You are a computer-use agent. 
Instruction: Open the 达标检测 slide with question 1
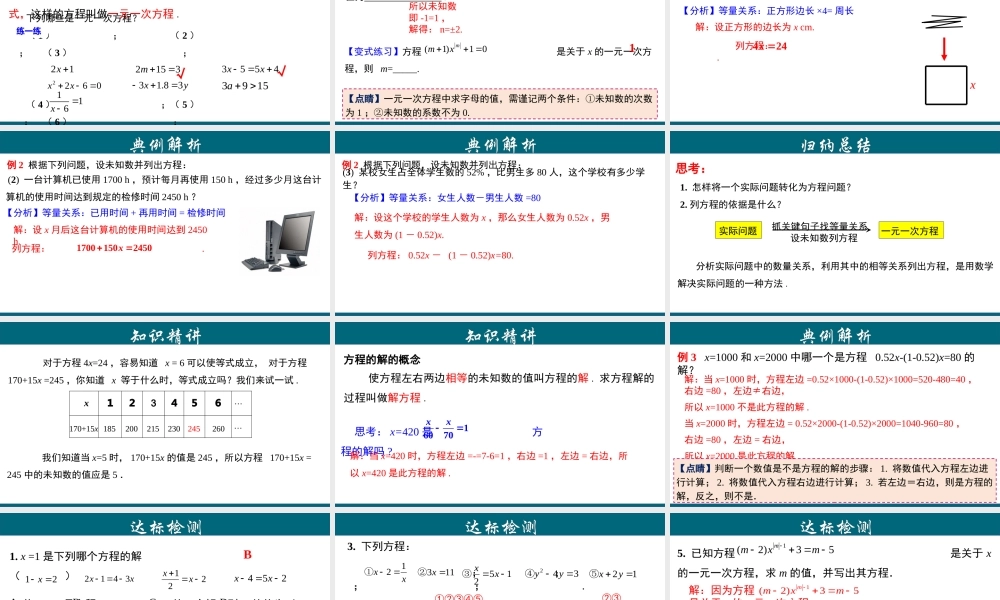click(165, 557)
